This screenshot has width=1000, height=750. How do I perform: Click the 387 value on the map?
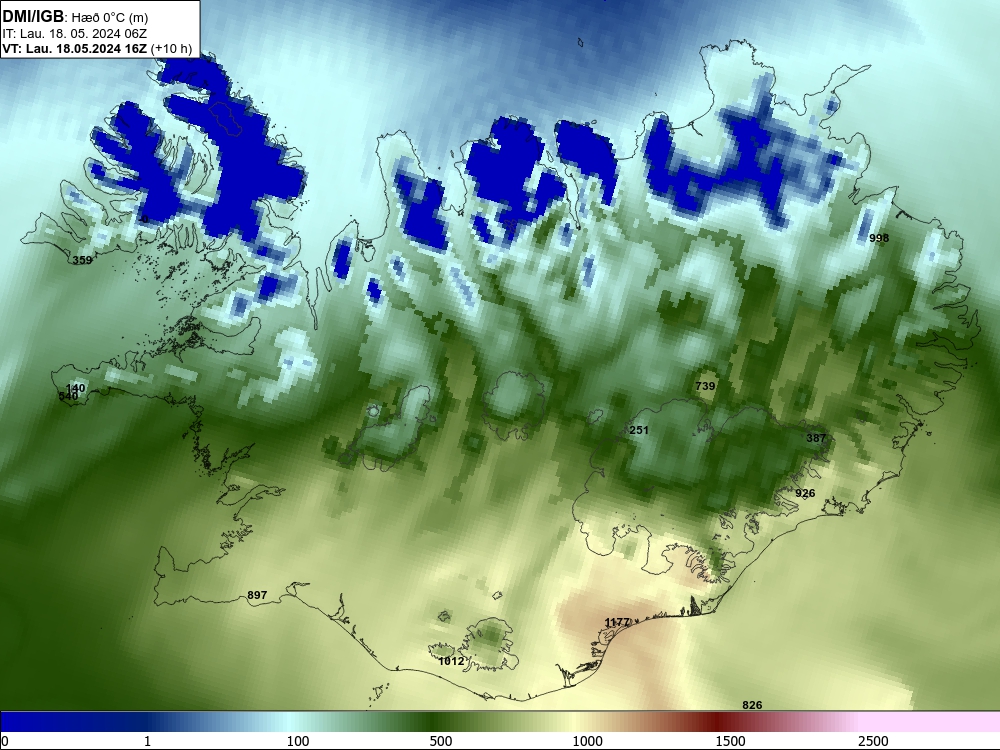point(816,438)
